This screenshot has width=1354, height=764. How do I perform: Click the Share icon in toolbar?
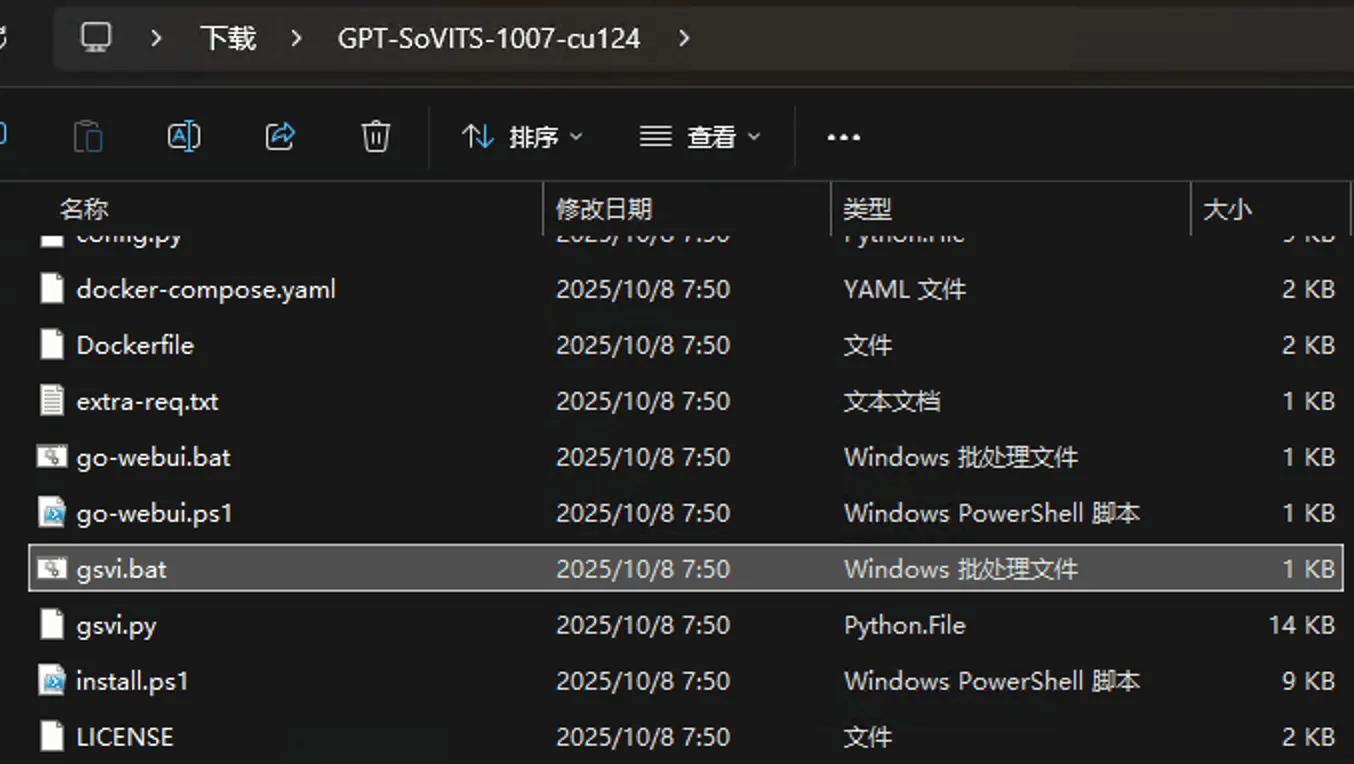(x=280, y=136)
